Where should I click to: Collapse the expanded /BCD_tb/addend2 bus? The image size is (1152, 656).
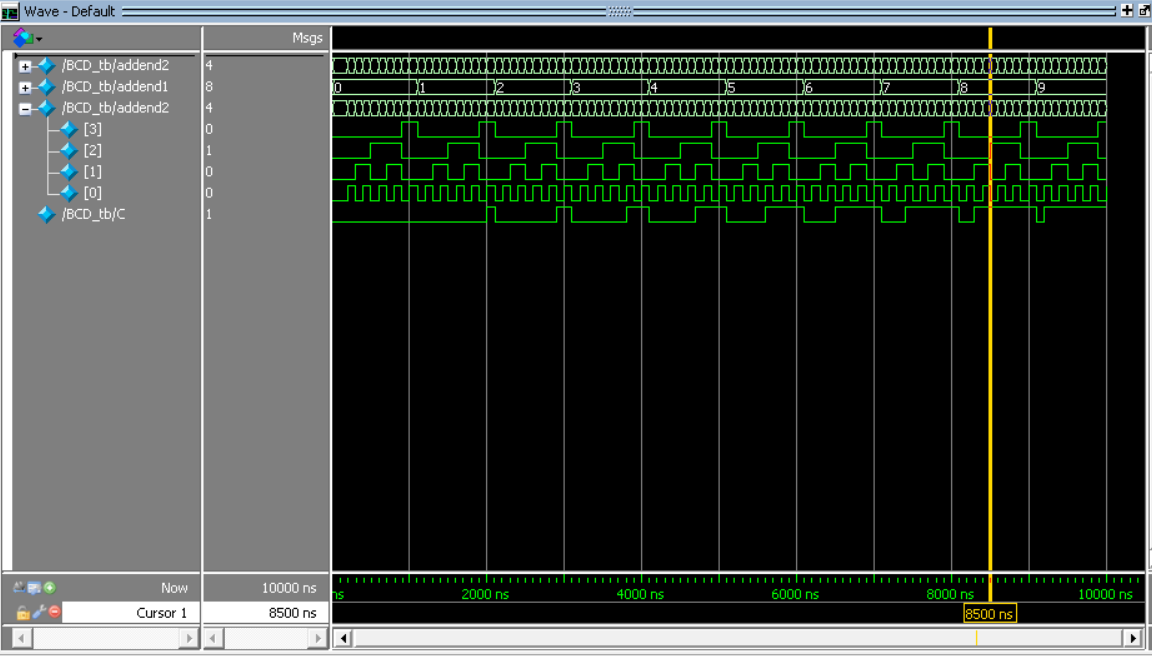coord(26,109)
